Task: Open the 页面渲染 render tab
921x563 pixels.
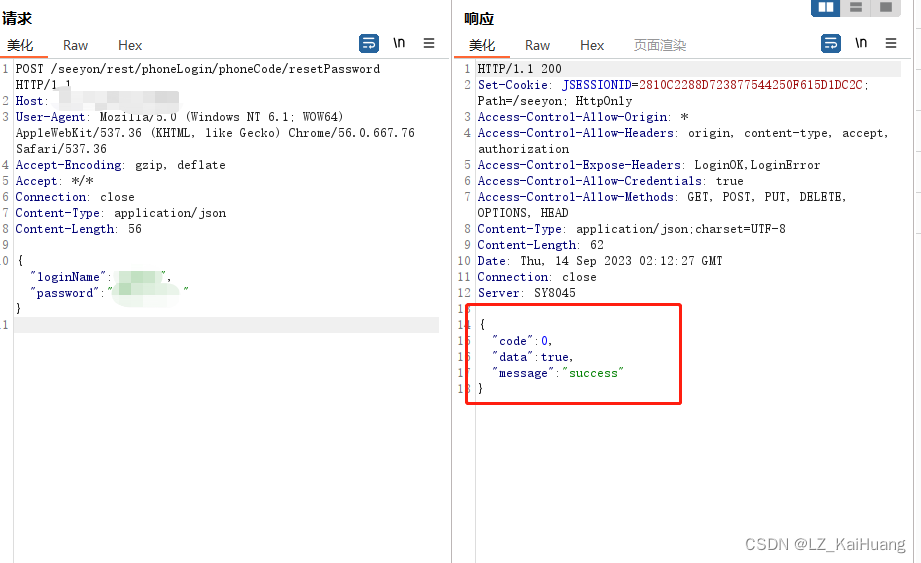Action: click(660, 46)
